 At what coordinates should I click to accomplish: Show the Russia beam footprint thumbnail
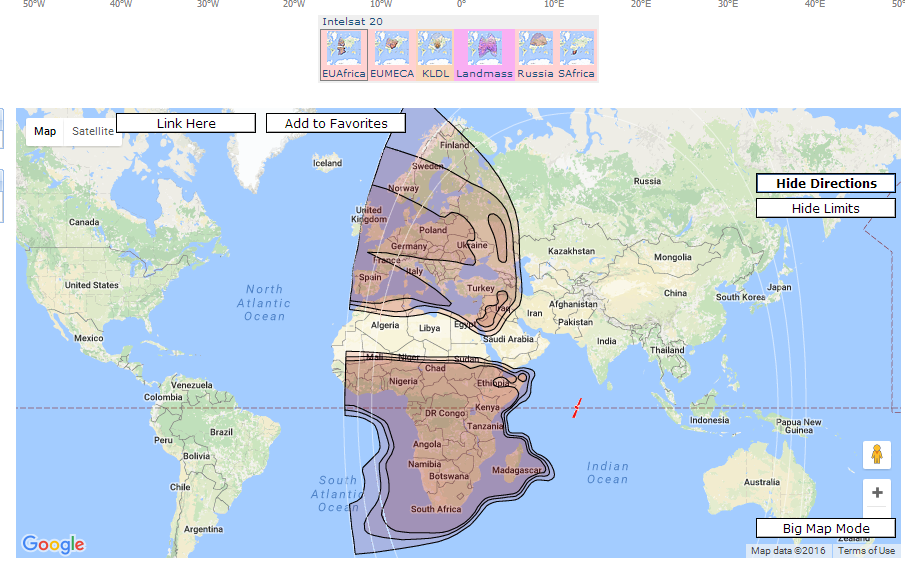[536, 54]
